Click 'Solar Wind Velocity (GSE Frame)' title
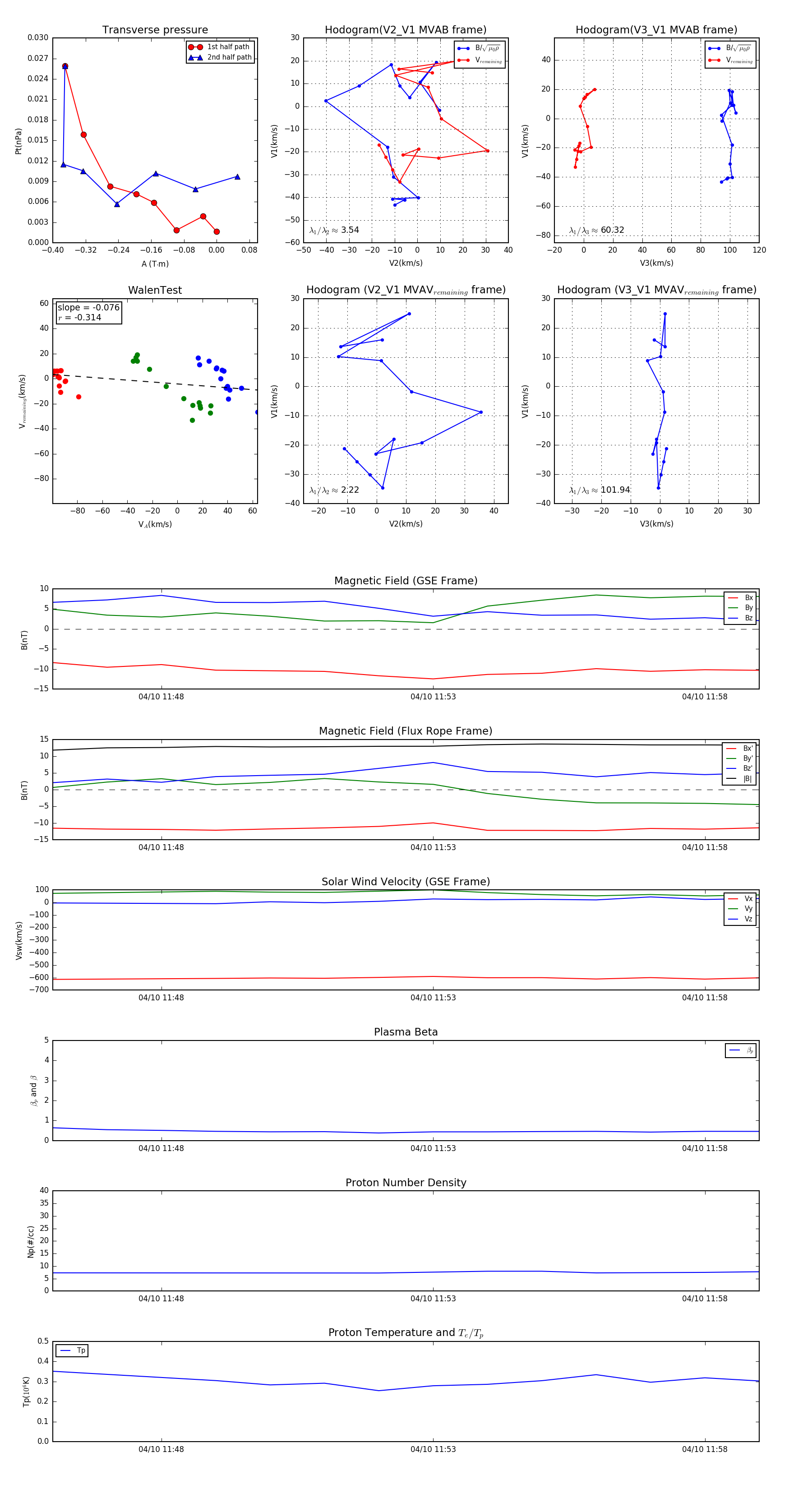 click(x=406, y=882)
